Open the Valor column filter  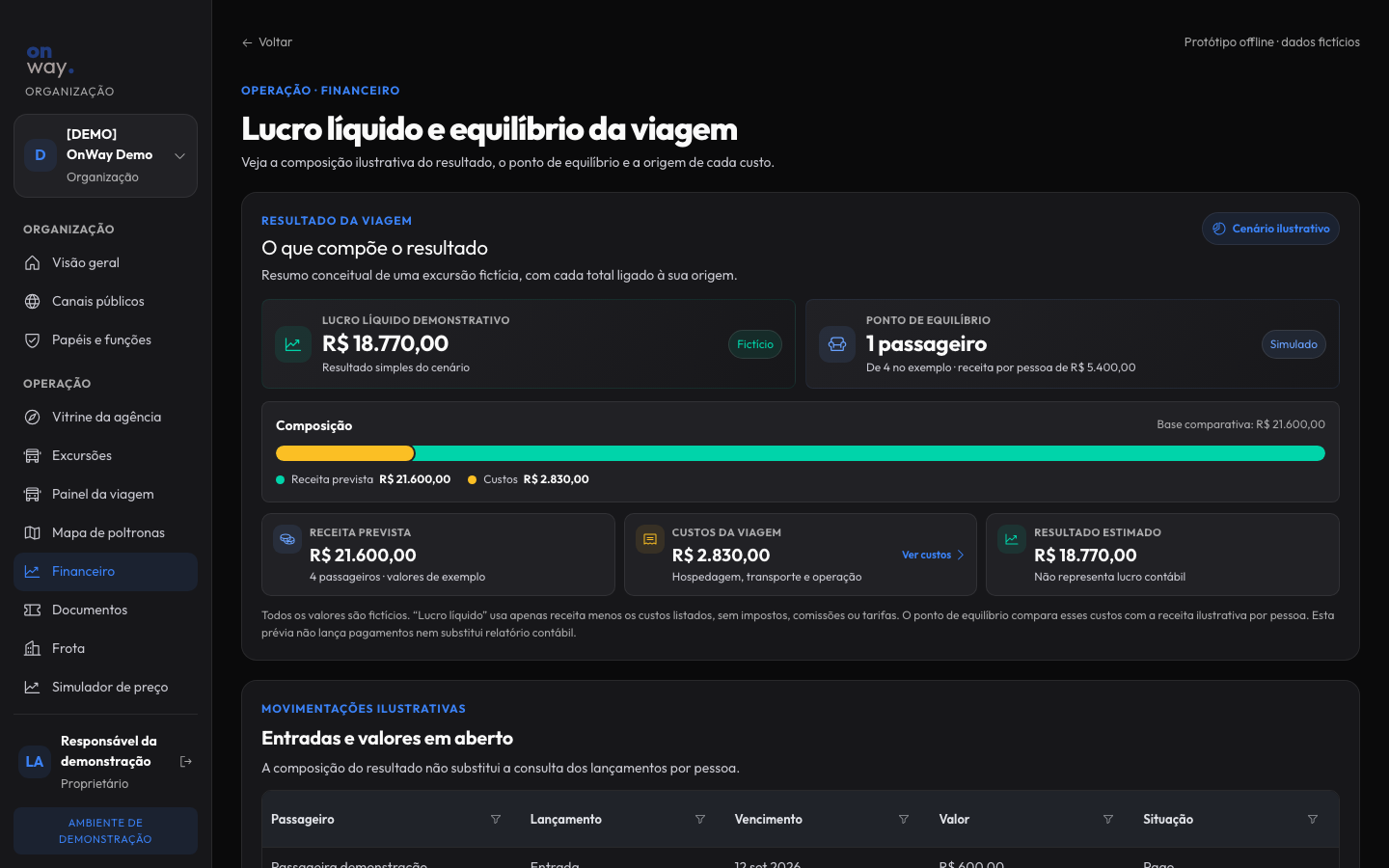click(x=1108, y=819)
